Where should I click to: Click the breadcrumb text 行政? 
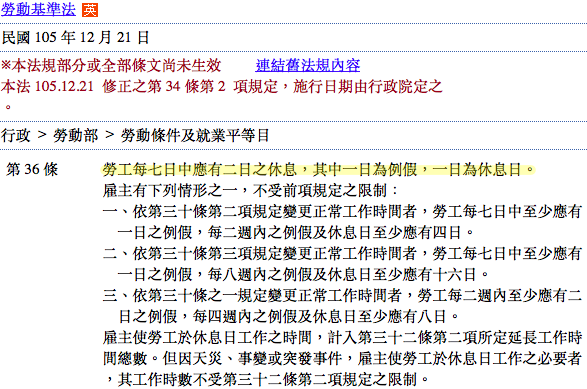click(x=15, y=135)
